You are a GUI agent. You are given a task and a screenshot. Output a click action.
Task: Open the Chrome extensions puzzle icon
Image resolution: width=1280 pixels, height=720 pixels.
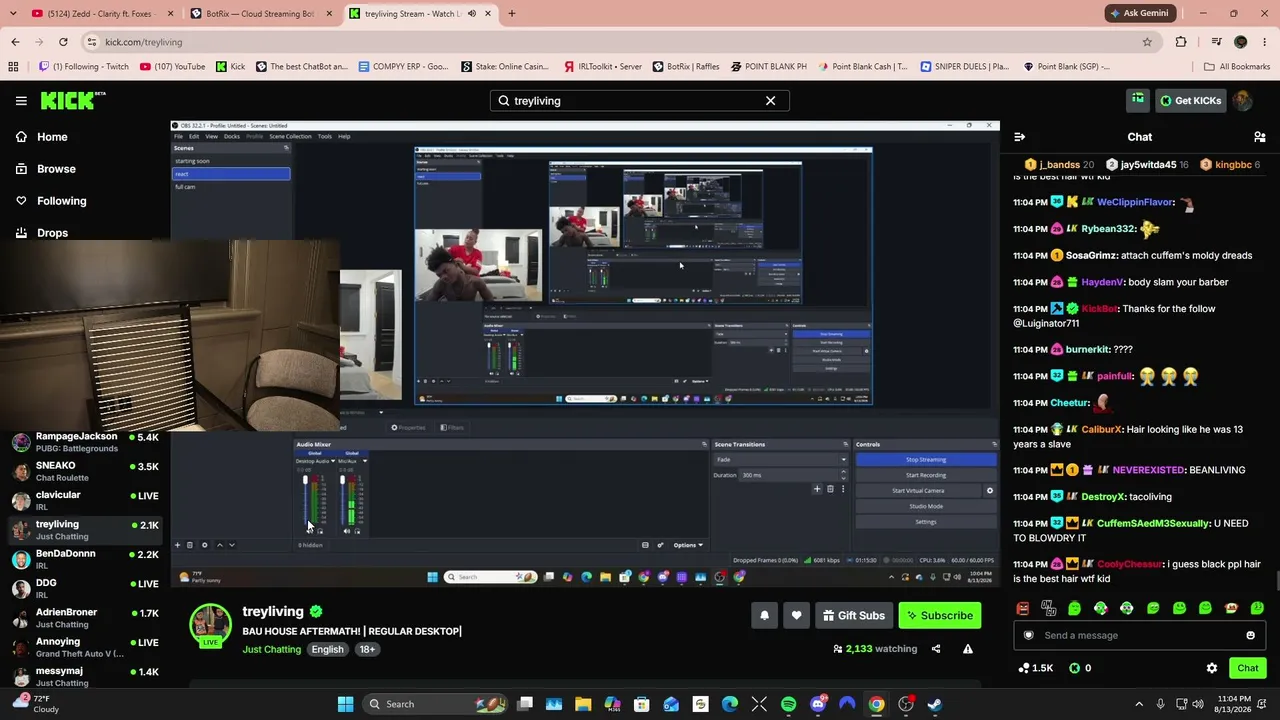1181,42
